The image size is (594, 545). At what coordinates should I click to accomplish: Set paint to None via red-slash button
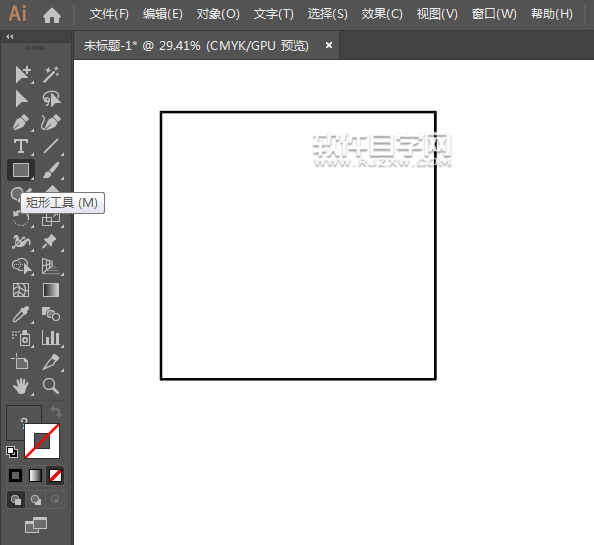(55, 475)
